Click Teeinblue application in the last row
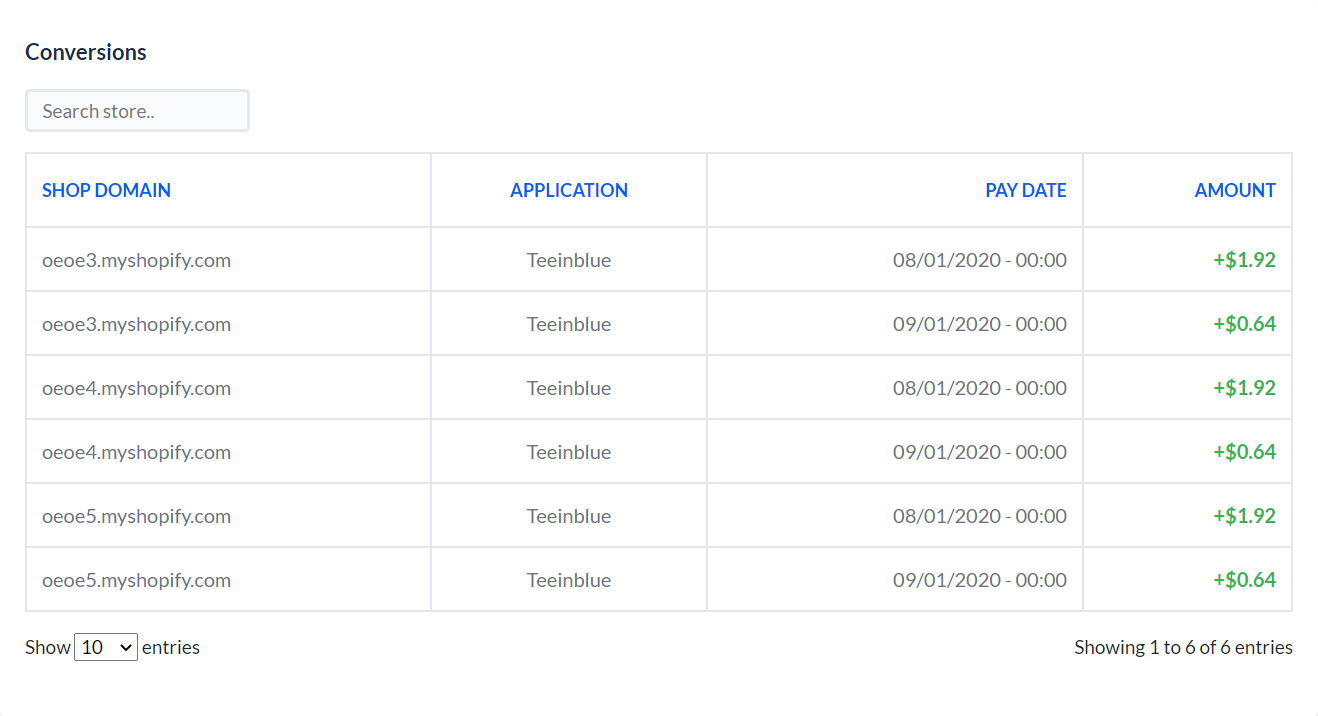The width and height of the screenshot is (1318, 716). pos(569,580)
